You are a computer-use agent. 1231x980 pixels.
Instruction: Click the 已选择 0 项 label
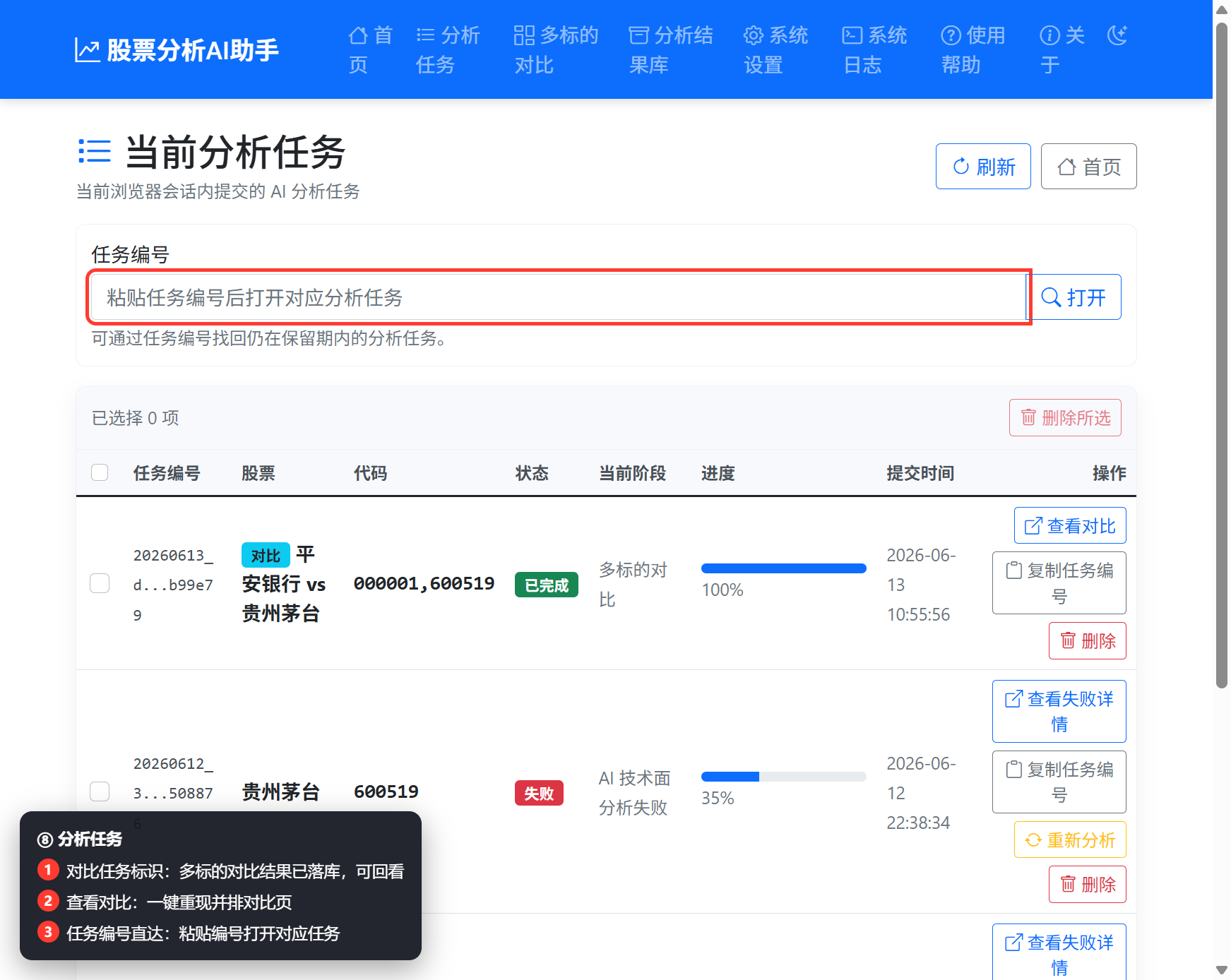[x=135, y=418]
